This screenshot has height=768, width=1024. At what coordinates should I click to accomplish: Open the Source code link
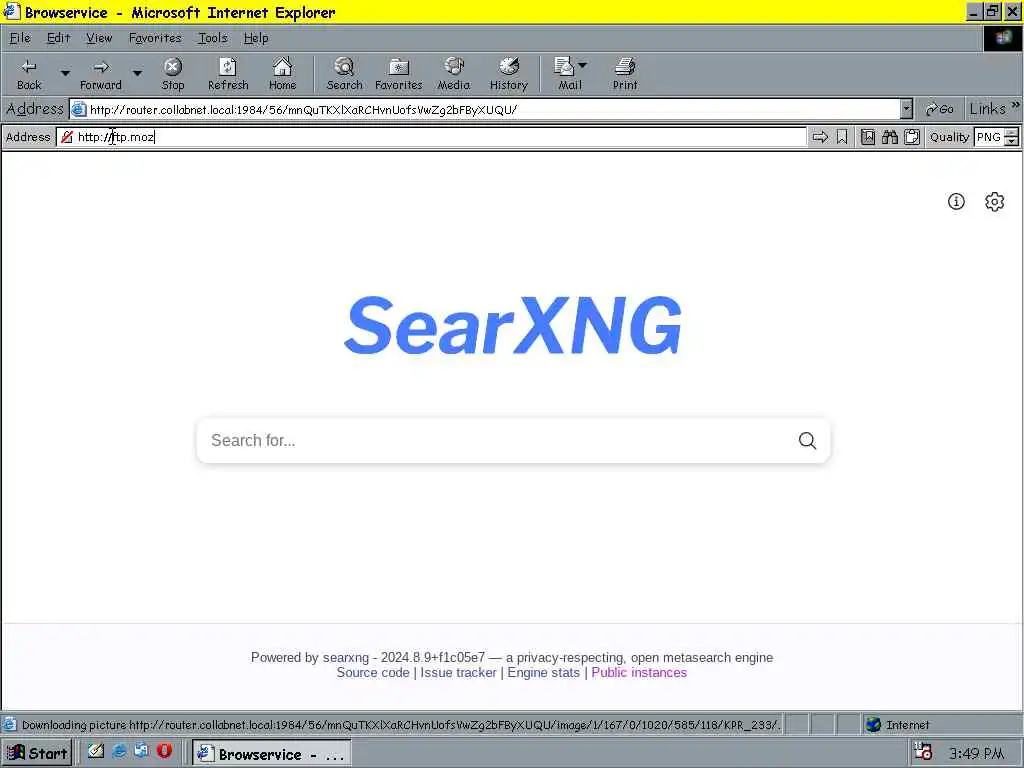coord(373,673)
